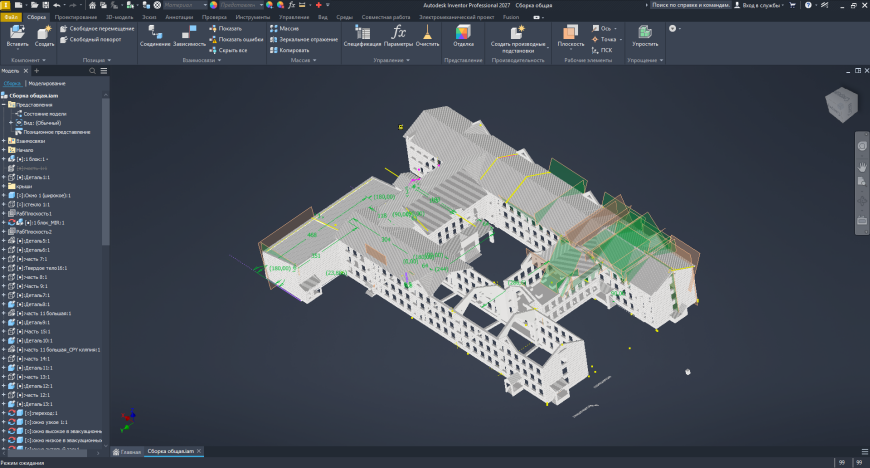Click the Упростить simplify tool
The image size is (870, 468).
(x=645, y=36)
